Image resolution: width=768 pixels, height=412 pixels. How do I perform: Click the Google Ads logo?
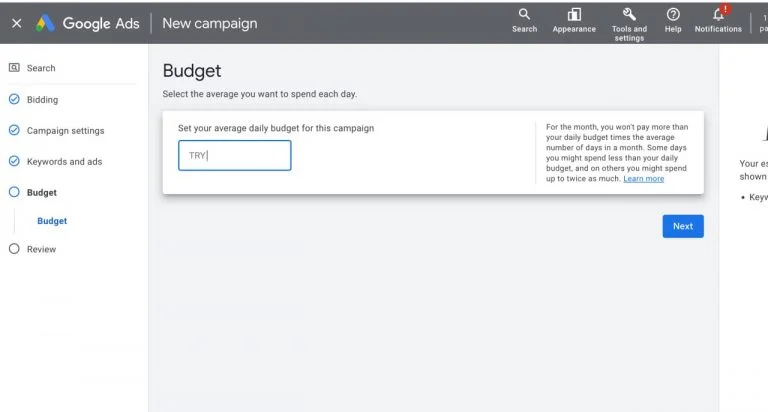click(45, 23)
